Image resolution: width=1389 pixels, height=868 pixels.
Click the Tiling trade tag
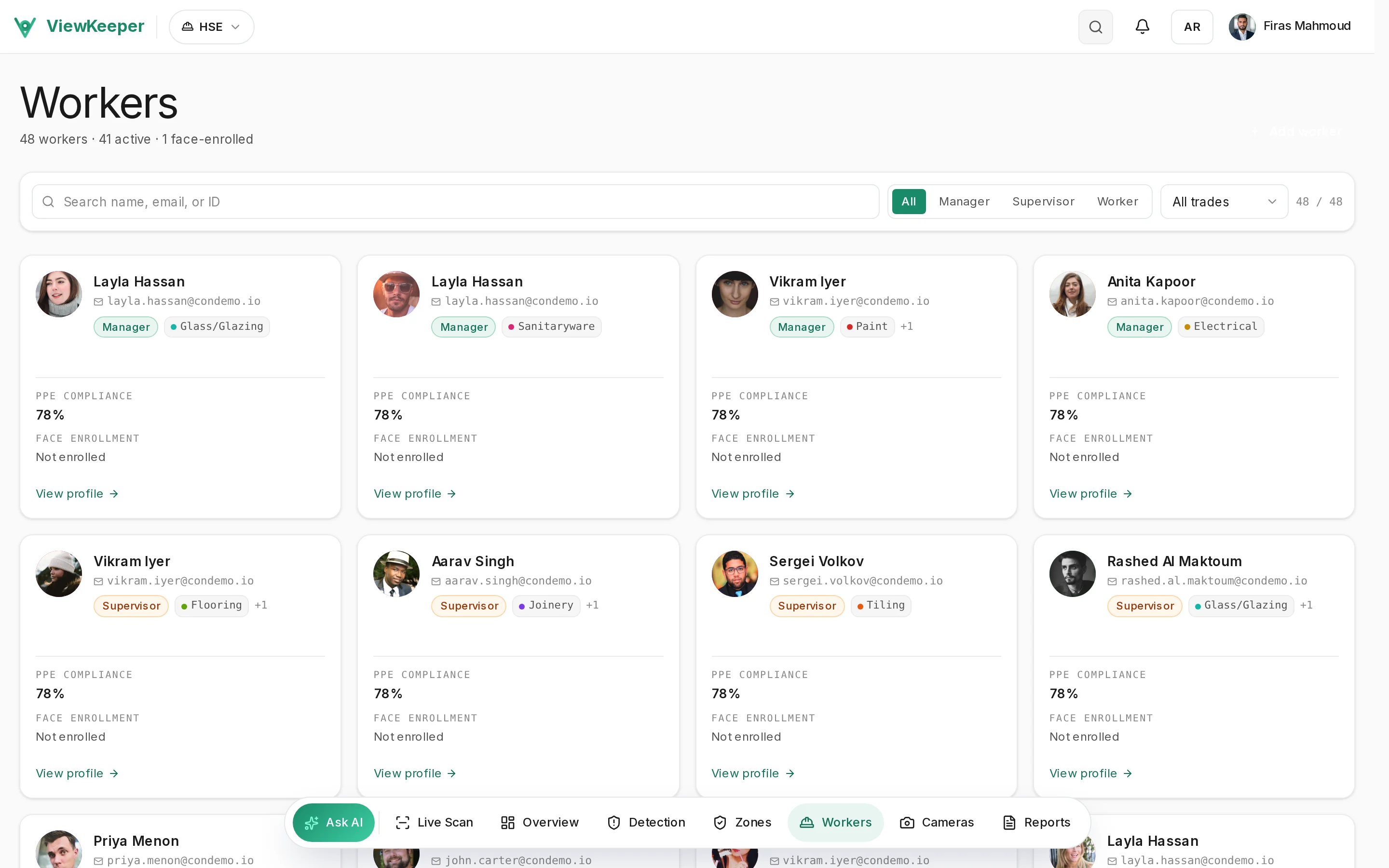881,606
